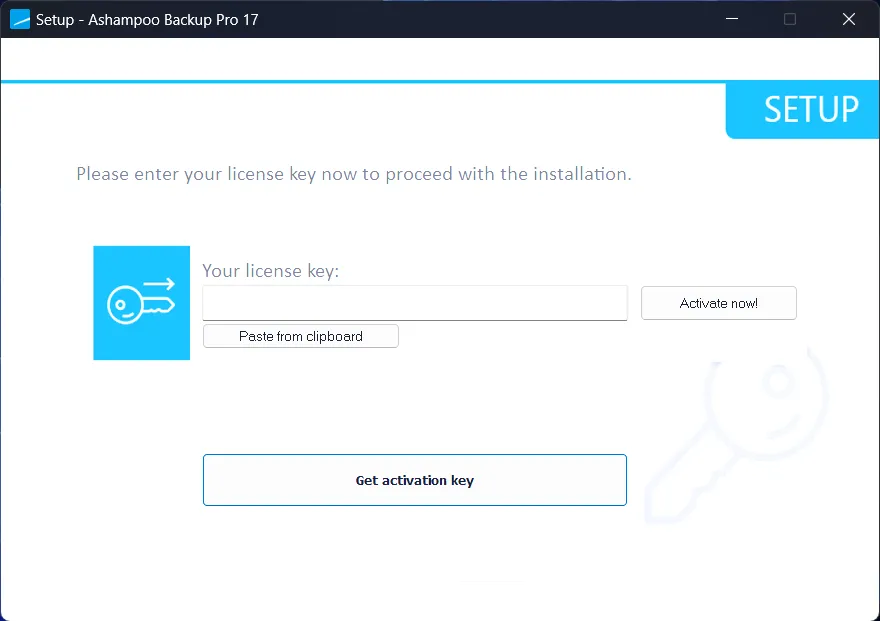Image resolution: width=880 pixels, height=621 pixels.
Task: Close the Setup wizard window
Action: 849,19
